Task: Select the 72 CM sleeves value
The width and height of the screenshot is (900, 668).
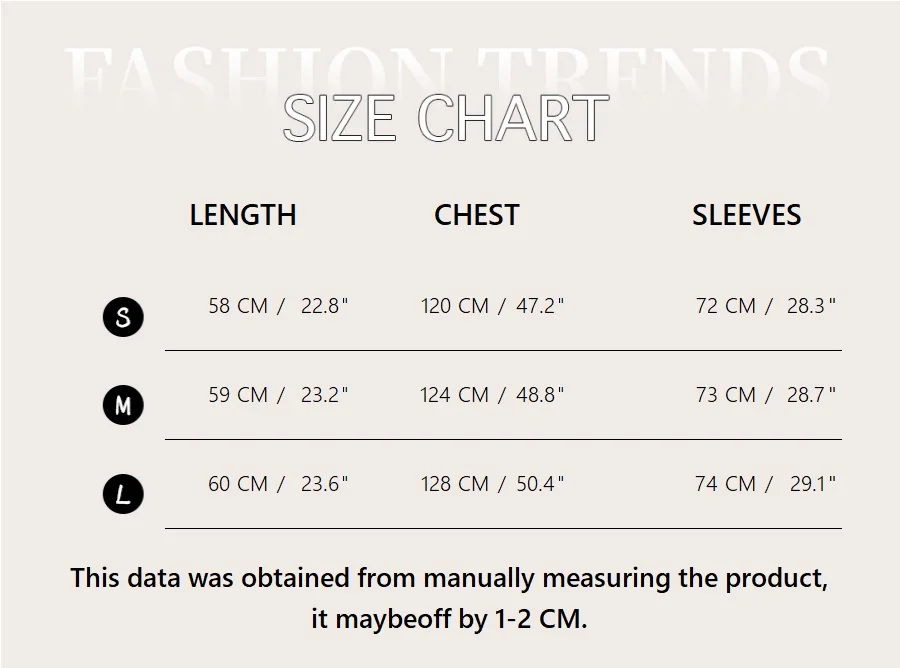Action: coord(726,306)
